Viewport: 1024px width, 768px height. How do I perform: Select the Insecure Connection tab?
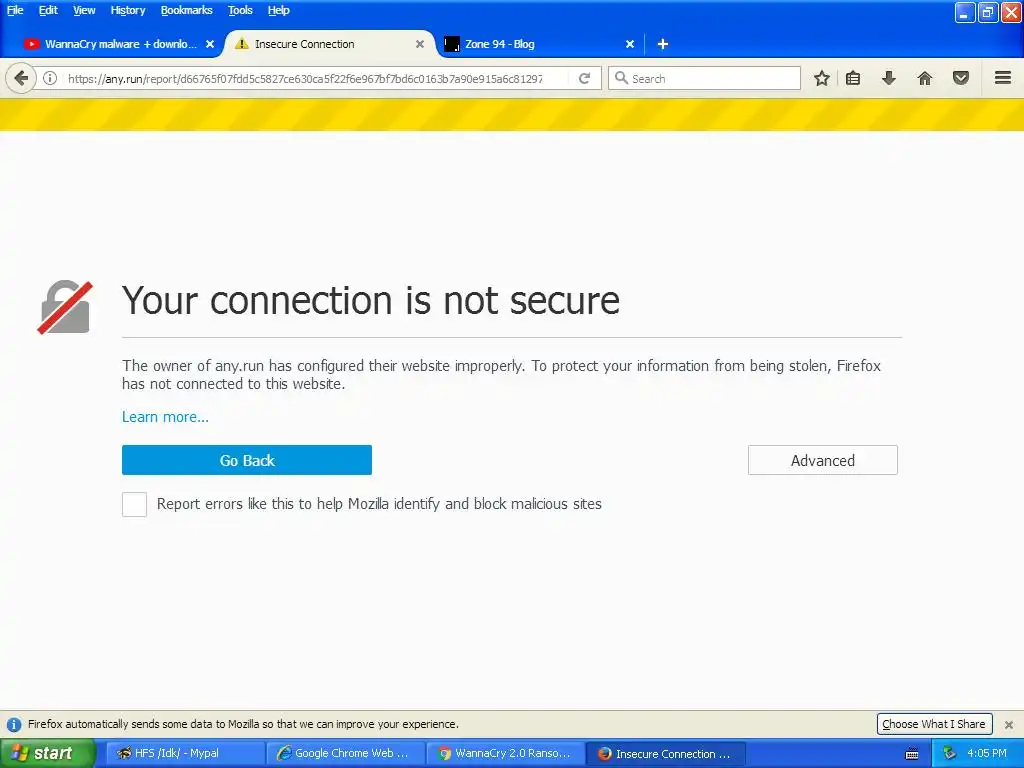coord(330,44)
